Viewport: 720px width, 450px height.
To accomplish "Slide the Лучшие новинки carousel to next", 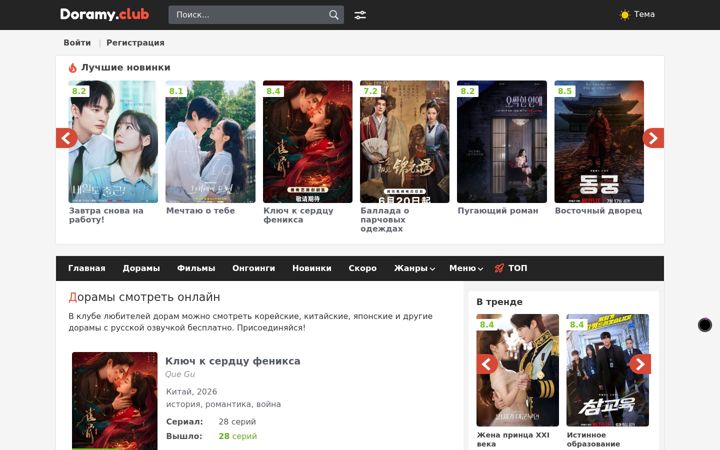I will (x=653, y=138).
